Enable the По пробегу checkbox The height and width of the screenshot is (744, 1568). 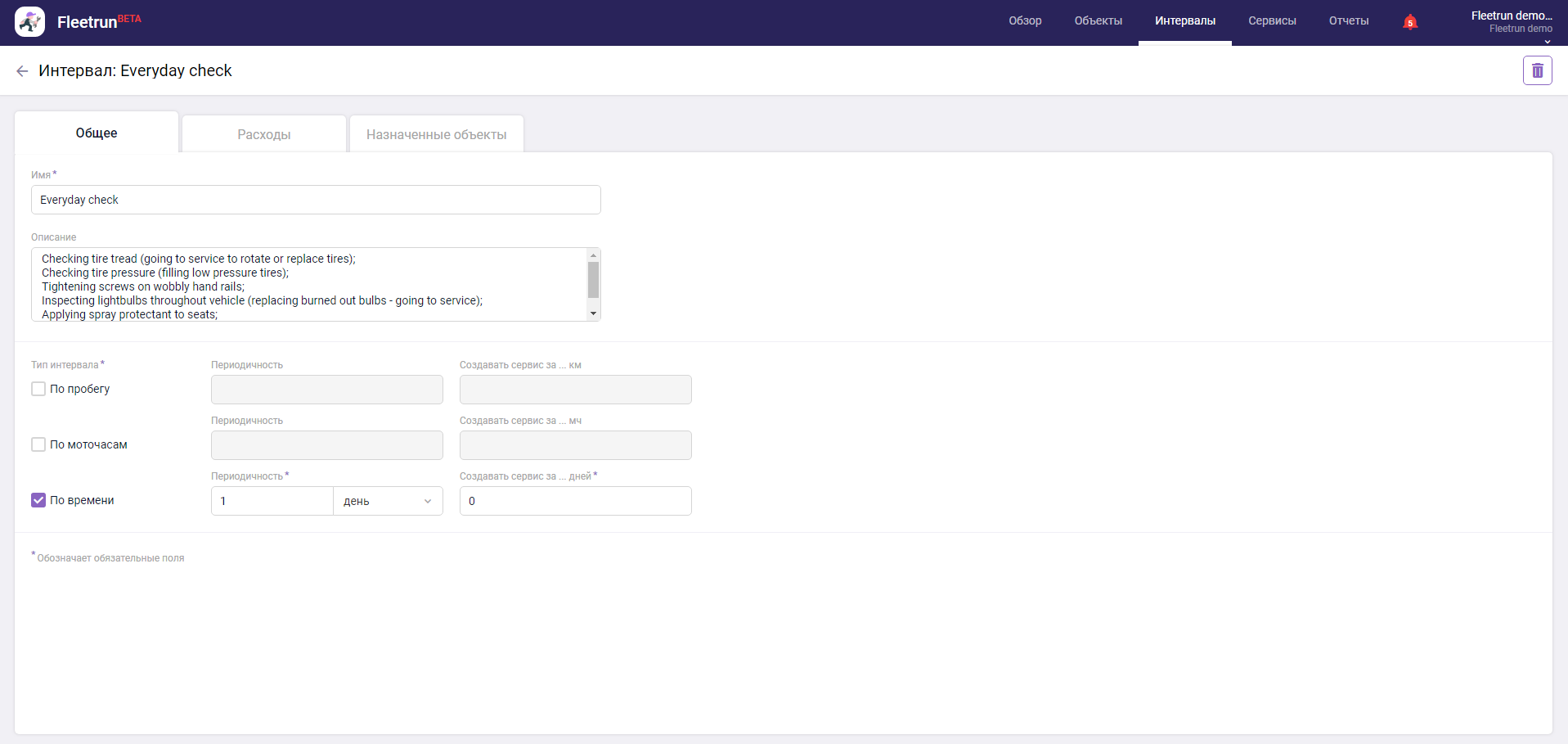click(38, 389)
